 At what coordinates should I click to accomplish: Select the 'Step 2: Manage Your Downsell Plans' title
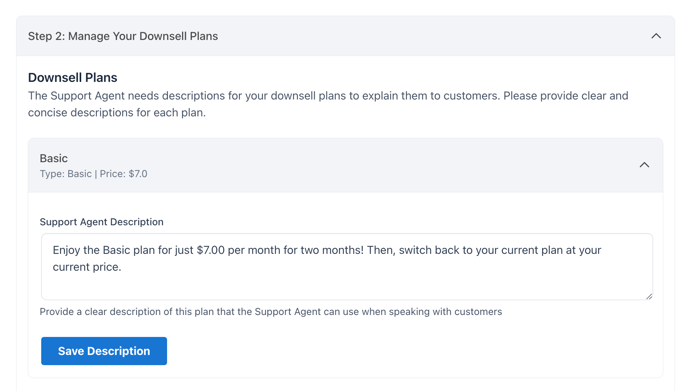click(x=123, y=36)
